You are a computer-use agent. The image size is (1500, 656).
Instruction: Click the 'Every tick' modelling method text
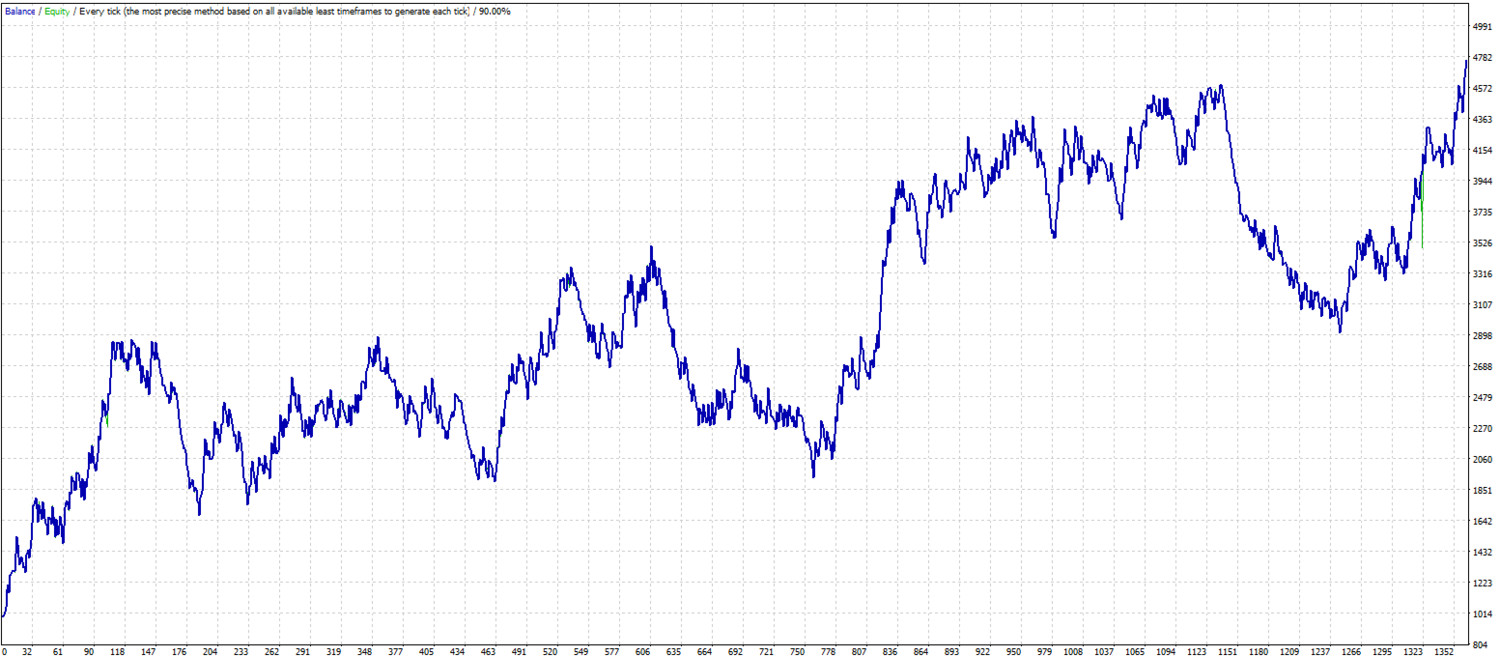click(x=102, y=10)
